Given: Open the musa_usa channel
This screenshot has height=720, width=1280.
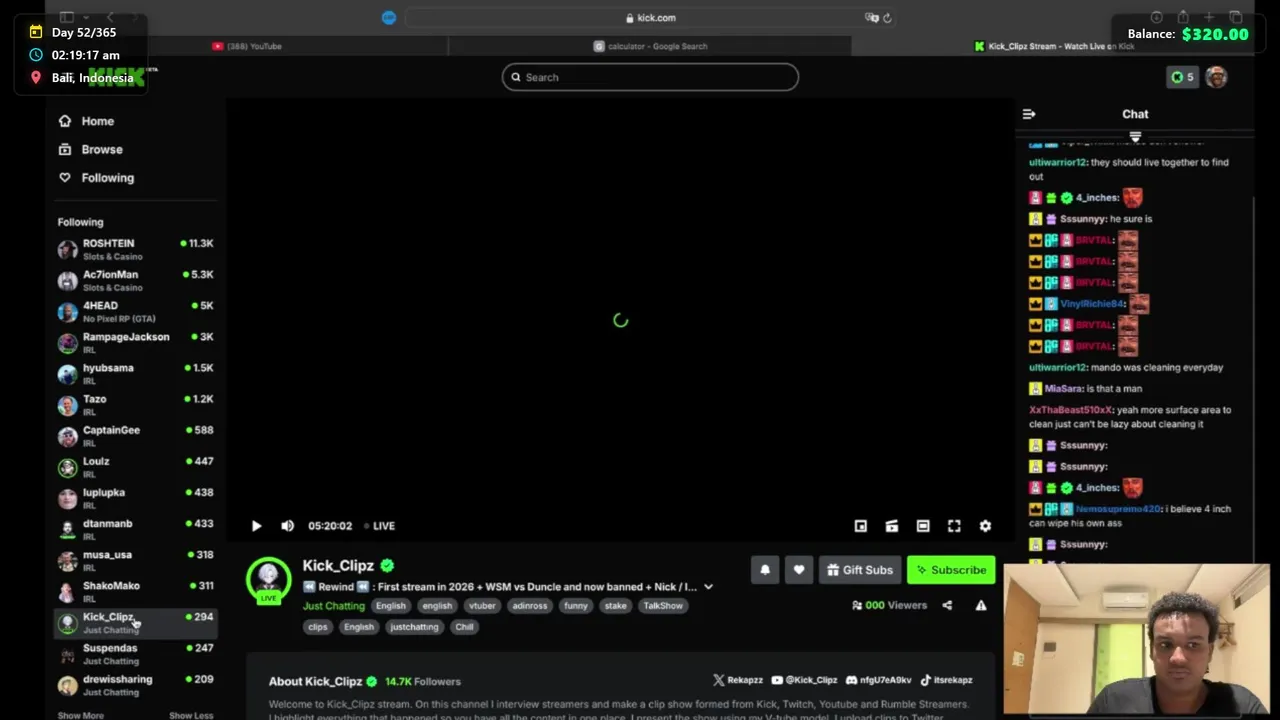Looking at the screenshot, I should 135,560.
